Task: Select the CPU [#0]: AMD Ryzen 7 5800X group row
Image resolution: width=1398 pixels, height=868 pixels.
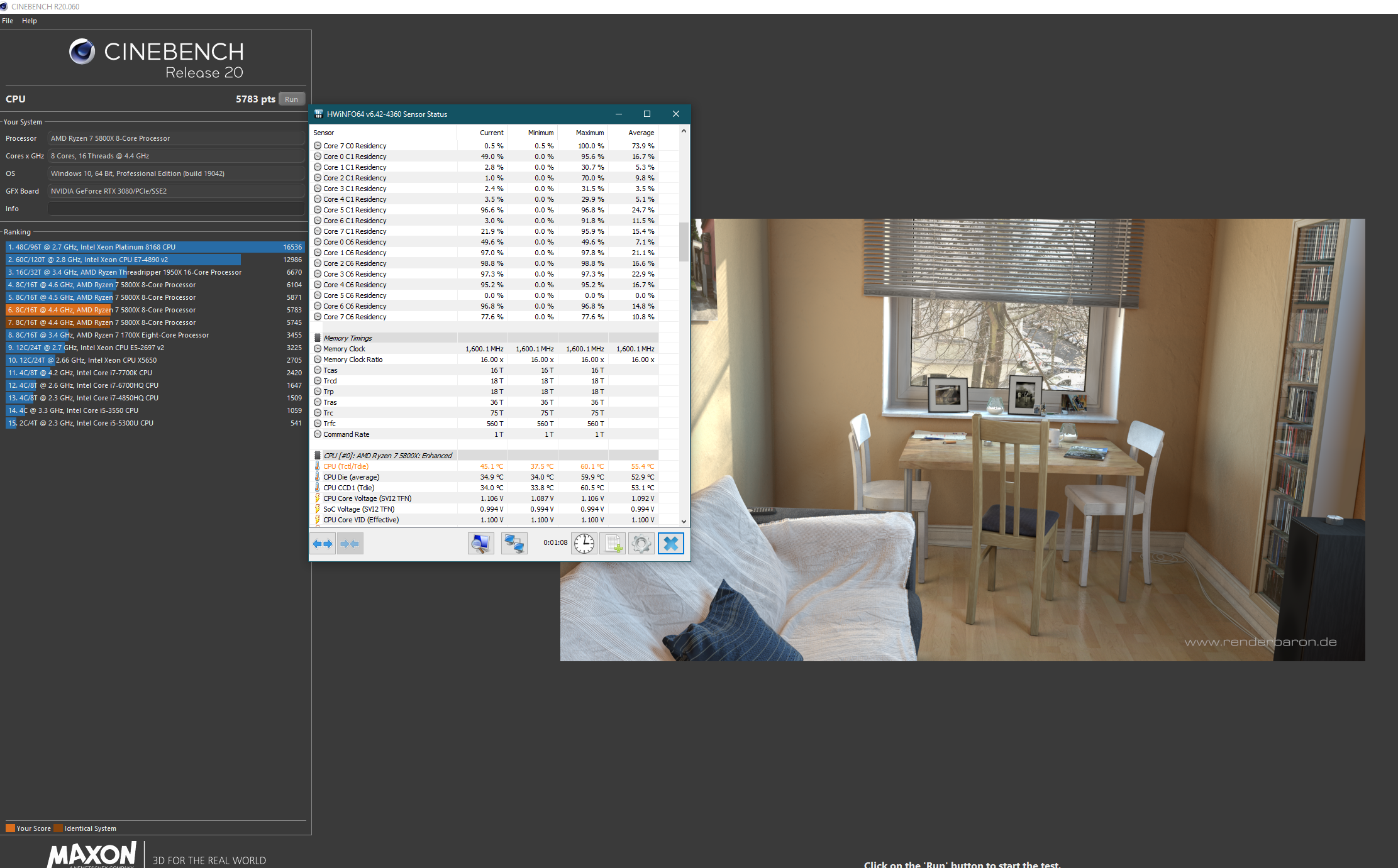Action: point(484,456)
